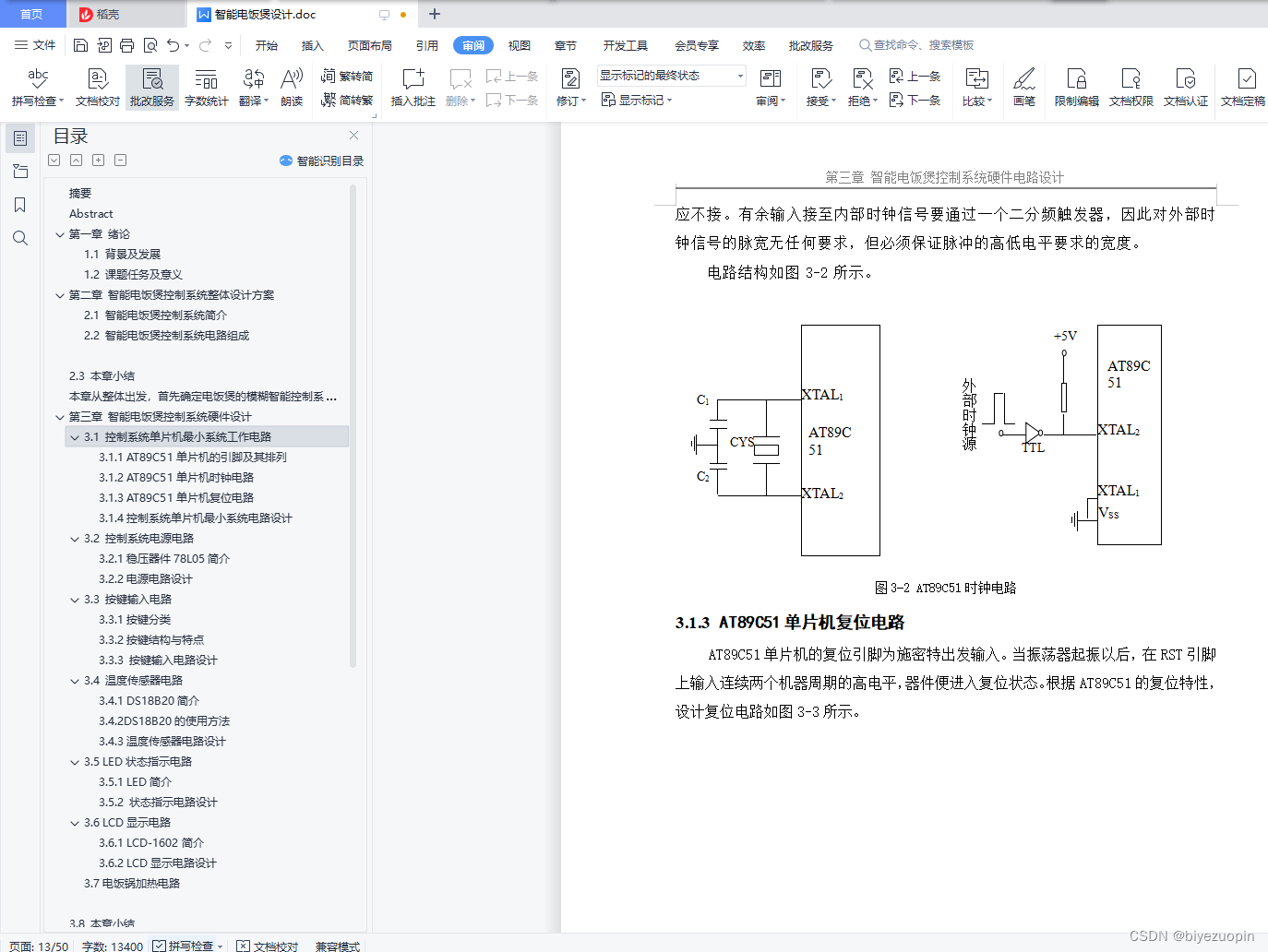Go to next change 下一条 next to 拒绝

coord(915,100)
